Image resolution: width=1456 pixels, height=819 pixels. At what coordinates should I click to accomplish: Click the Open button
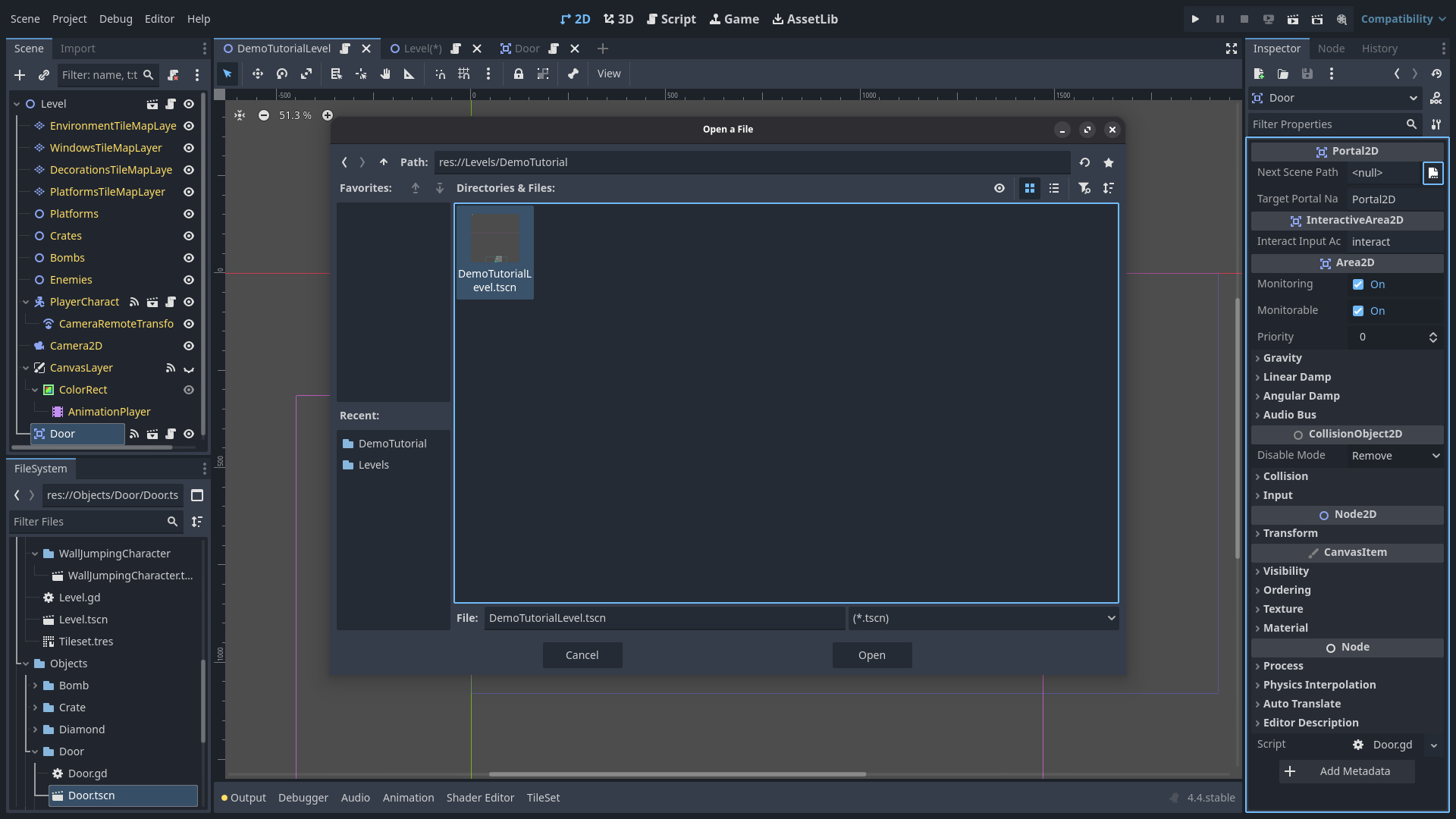coord(871,655)
